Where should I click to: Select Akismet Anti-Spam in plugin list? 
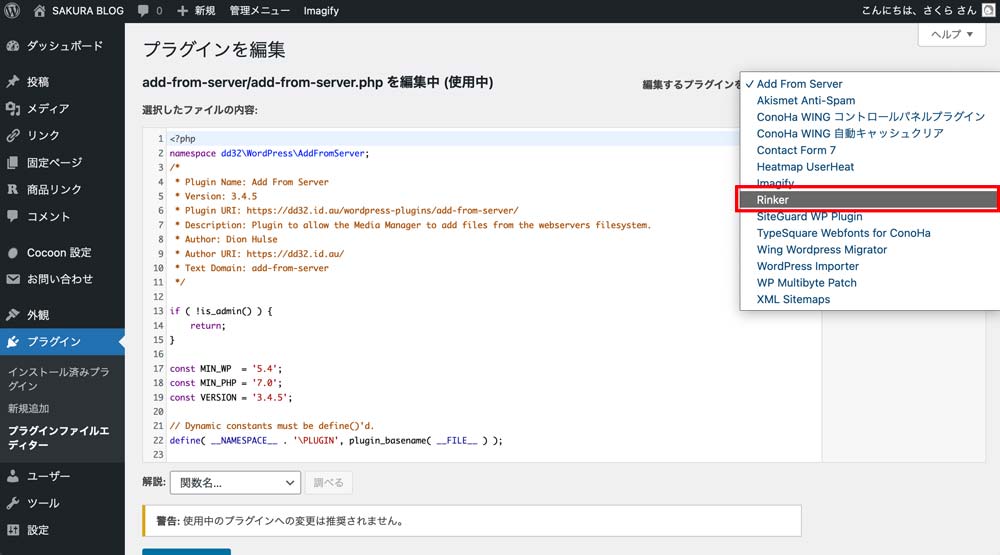click(x=869, y=100)
